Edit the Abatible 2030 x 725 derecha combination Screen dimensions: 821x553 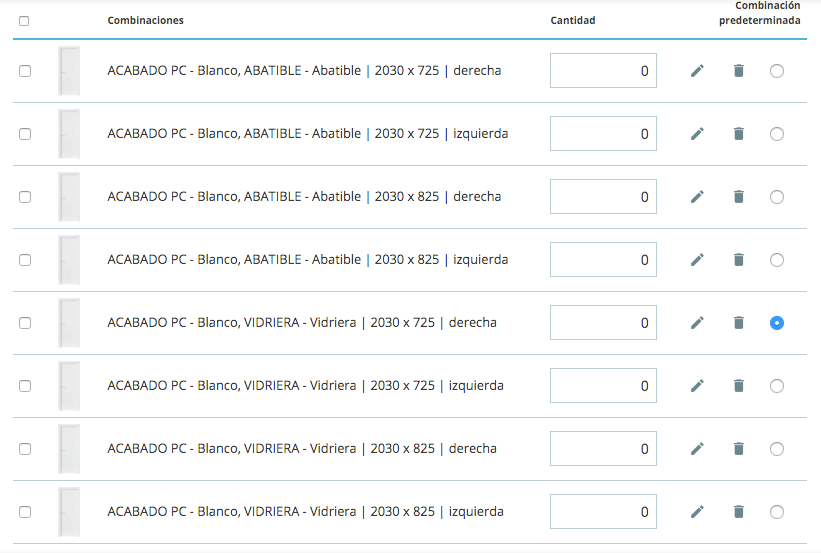(697, 71)
